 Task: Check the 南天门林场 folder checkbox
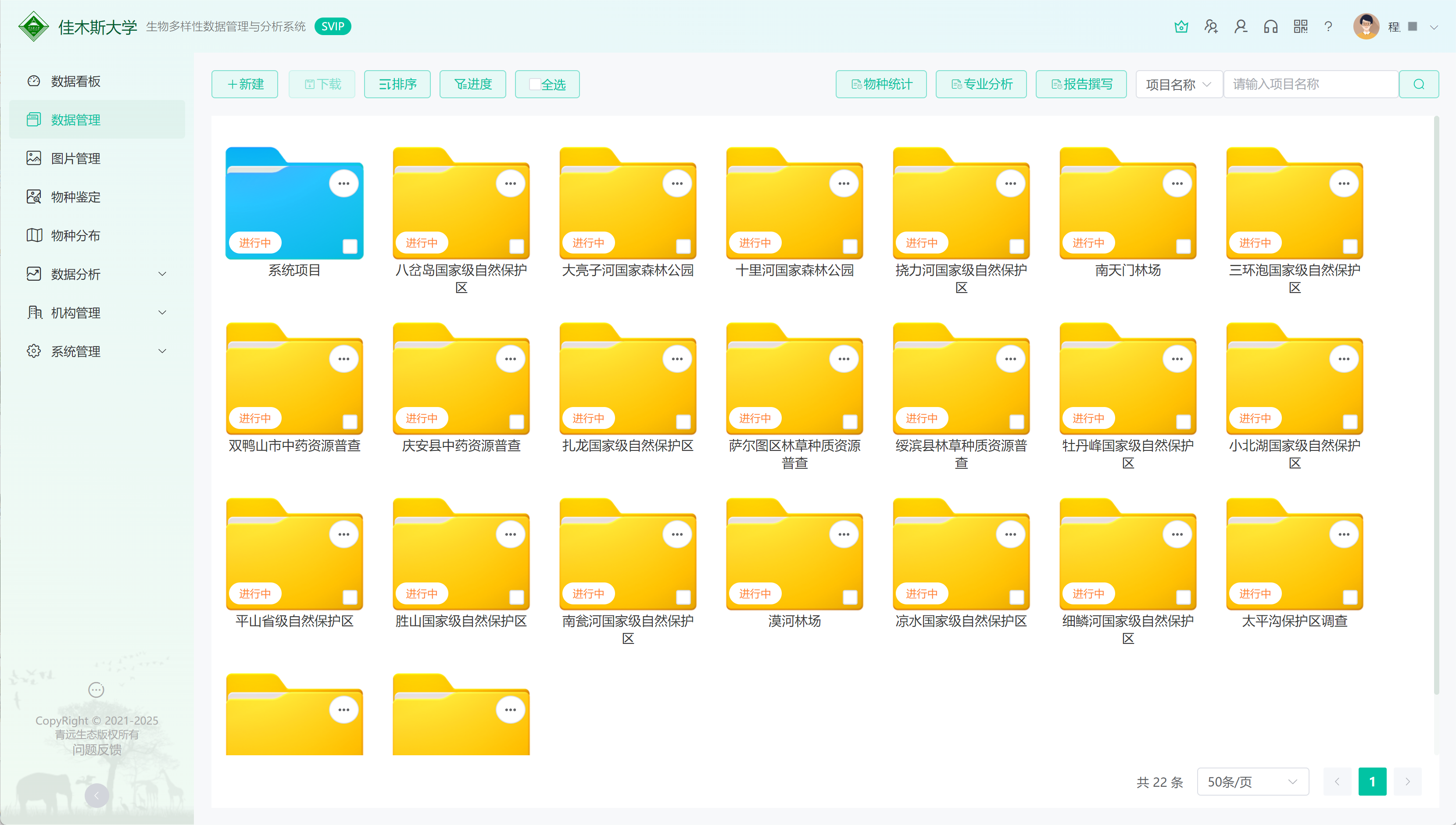[x=1184, y=246]
